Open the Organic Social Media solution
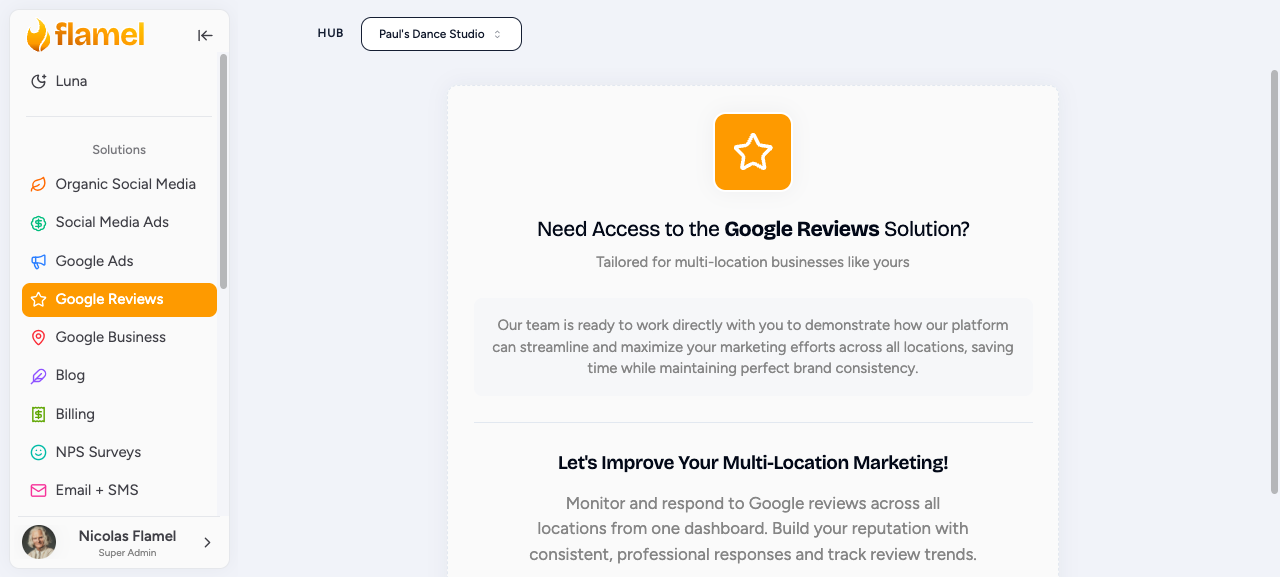Screen dimensions: 1280x577 click(119, 184)
